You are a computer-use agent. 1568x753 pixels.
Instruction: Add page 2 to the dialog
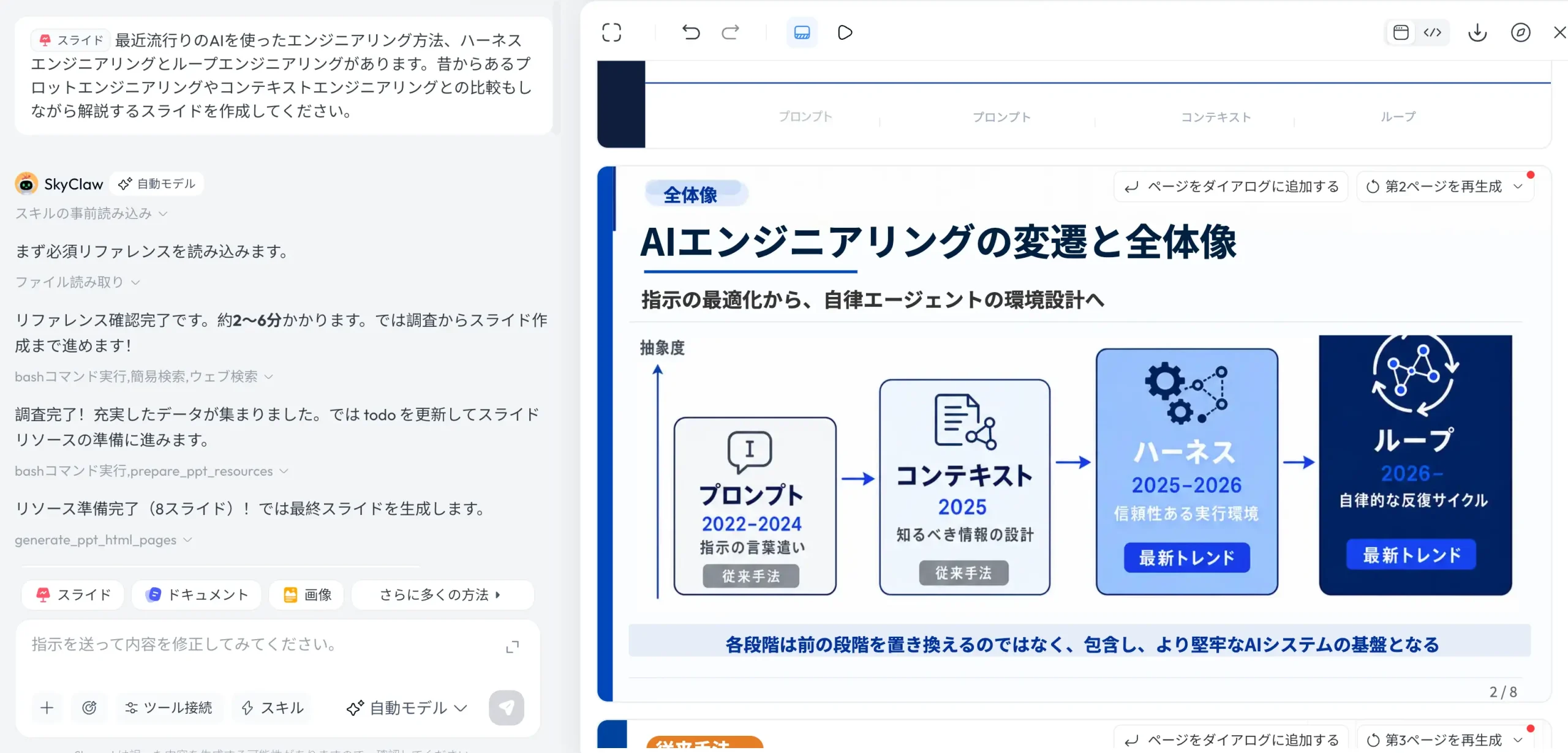point(1231,187)
